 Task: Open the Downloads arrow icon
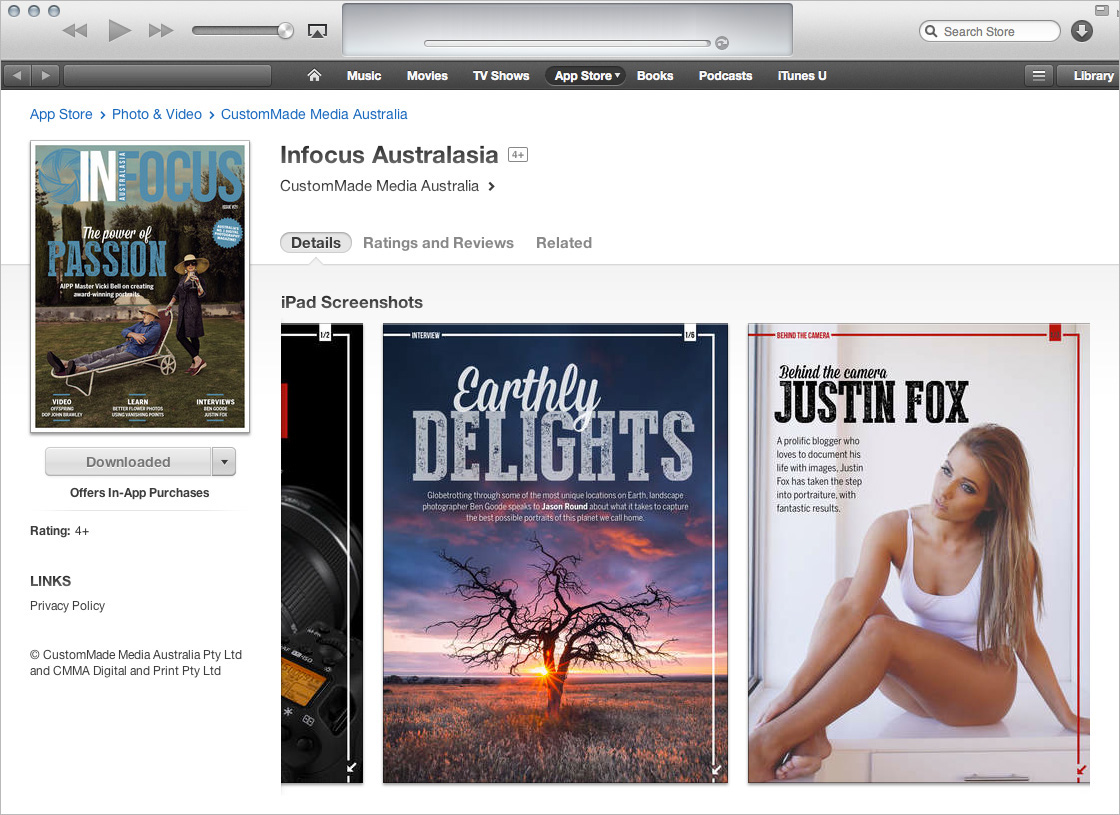(x=1081, y=31)
